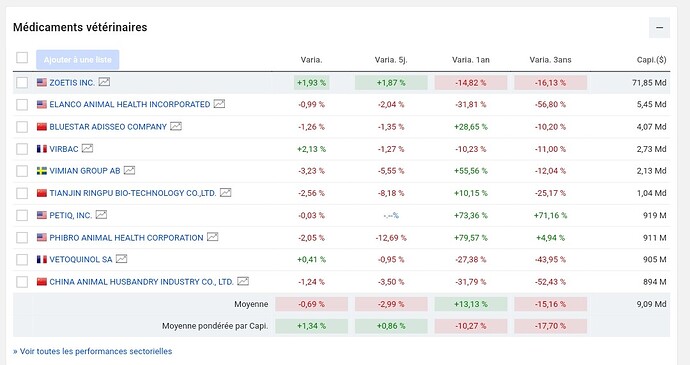Open chart icon beside ELANCO ANIMAL HEALTH INCORPORATED
690x365 pixels.
[219, 104]
